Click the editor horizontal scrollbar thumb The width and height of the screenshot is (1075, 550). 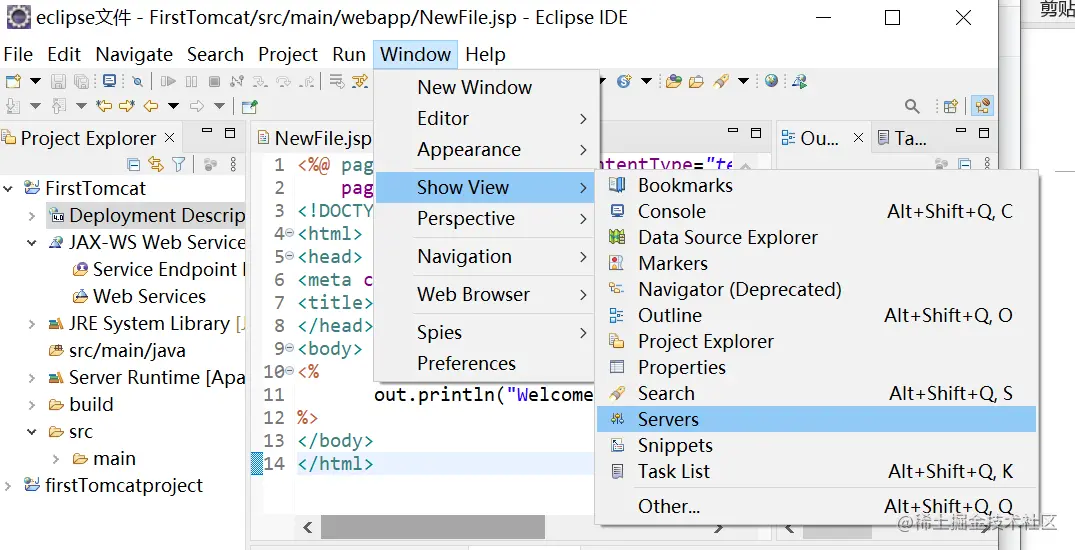[x=433, y=527]
